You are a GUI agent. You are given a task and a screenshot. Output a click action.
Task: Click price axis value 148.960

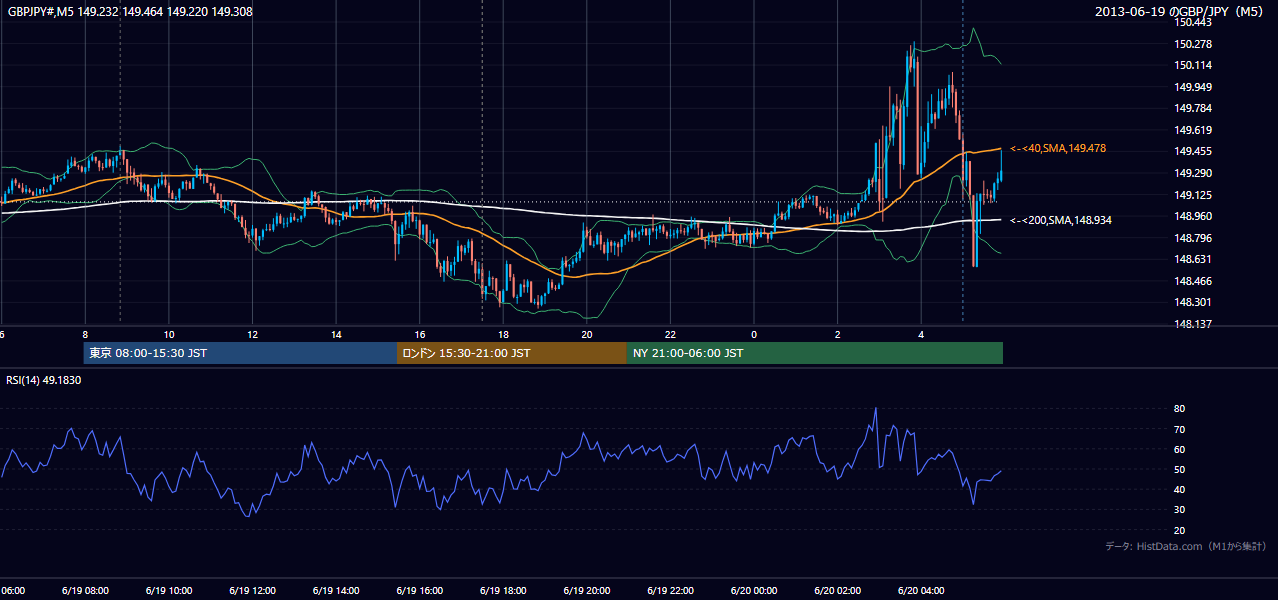1193,216
